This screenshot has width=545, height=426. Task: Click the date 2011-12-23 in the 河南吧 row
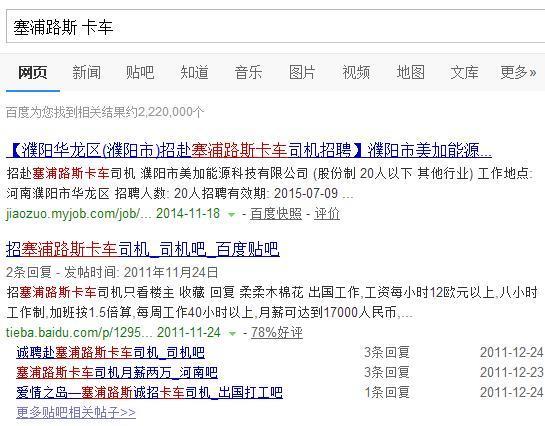tap(512, 372)
